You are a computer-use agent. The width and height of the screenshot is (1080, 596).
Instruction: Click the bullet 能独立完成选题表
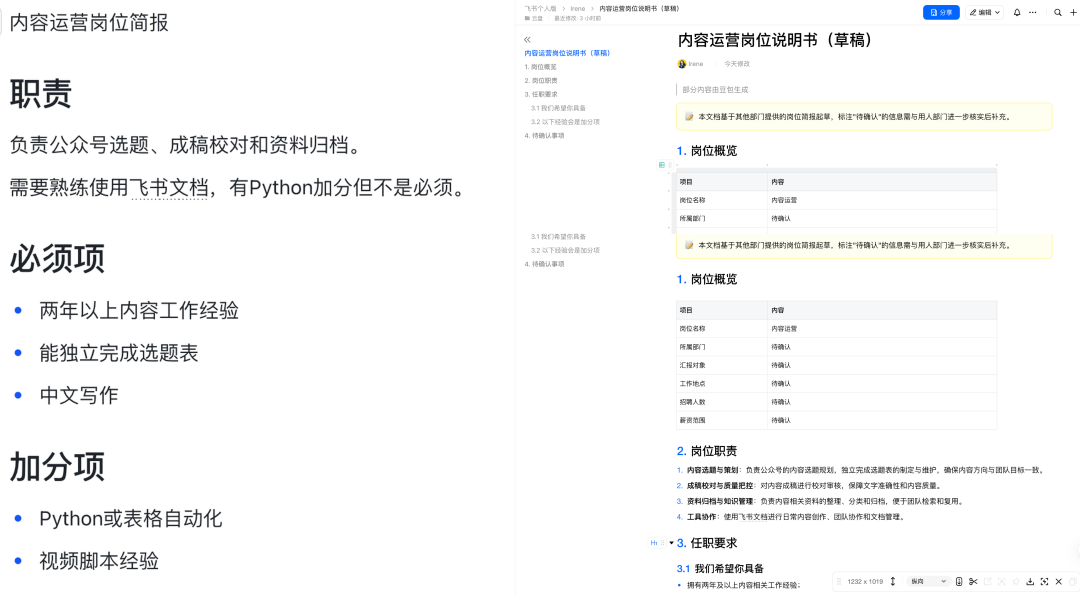tap(118, 353)
